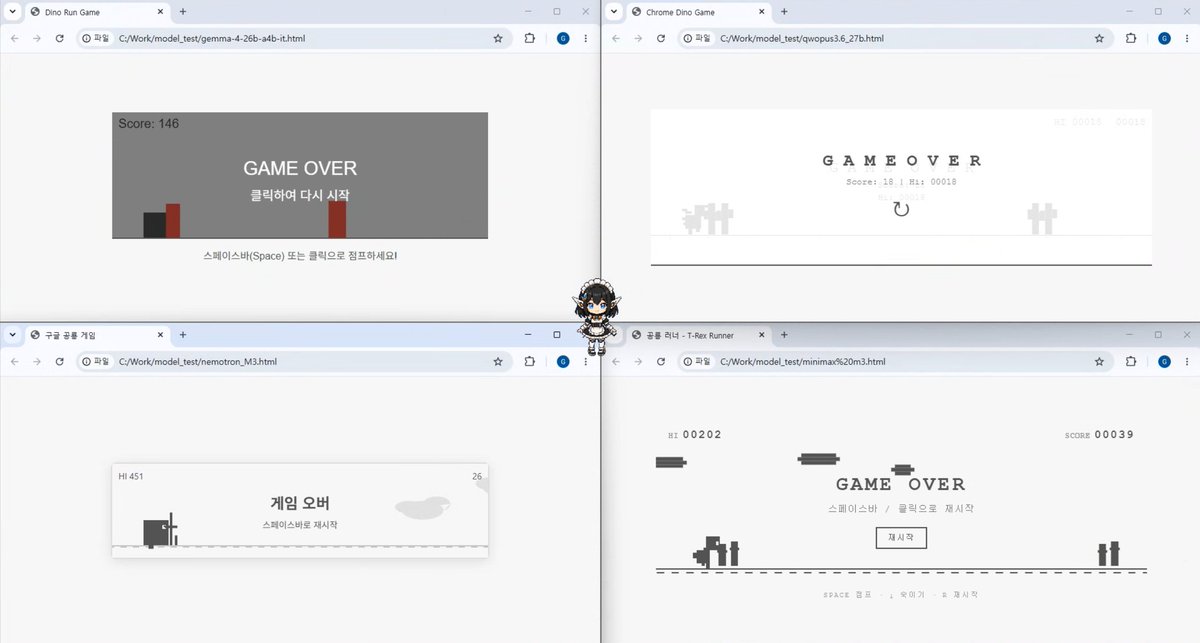Open tab search dropdown in 구글 공룡 게임 window

pos(13,335)
